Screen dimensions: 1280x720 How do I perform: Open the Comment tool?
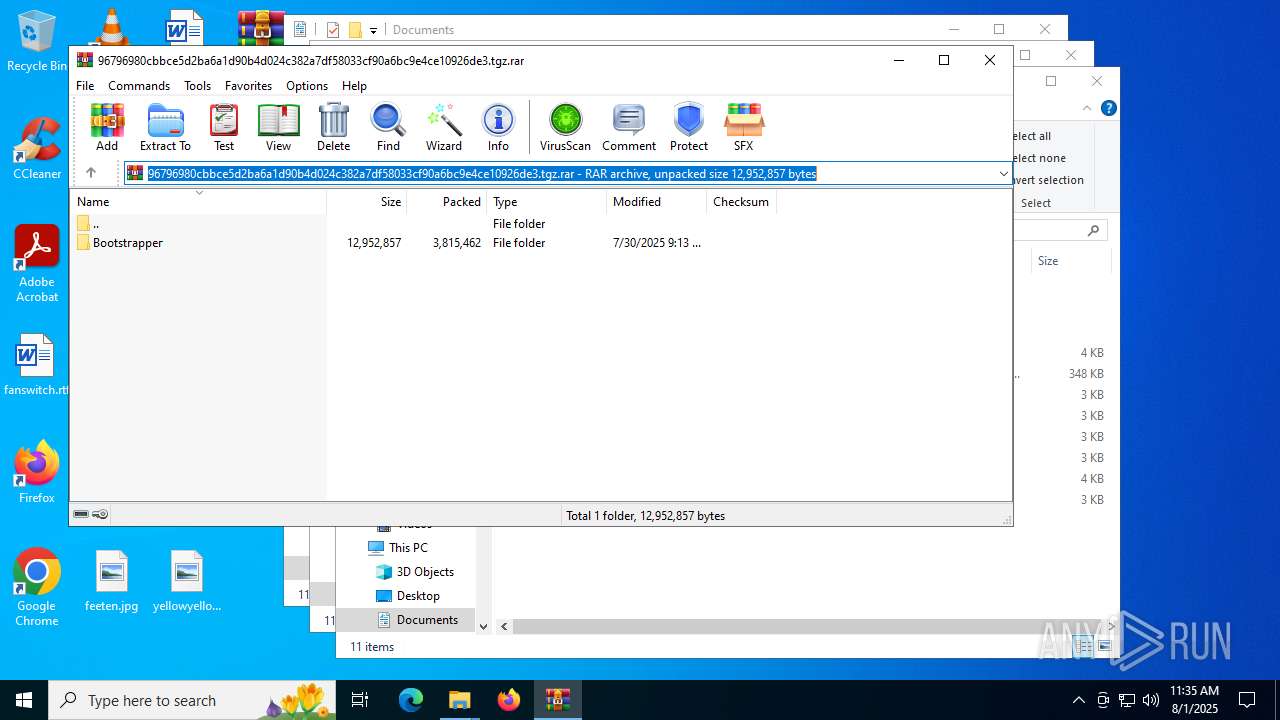pyautogui.click(x=629, y=127)
